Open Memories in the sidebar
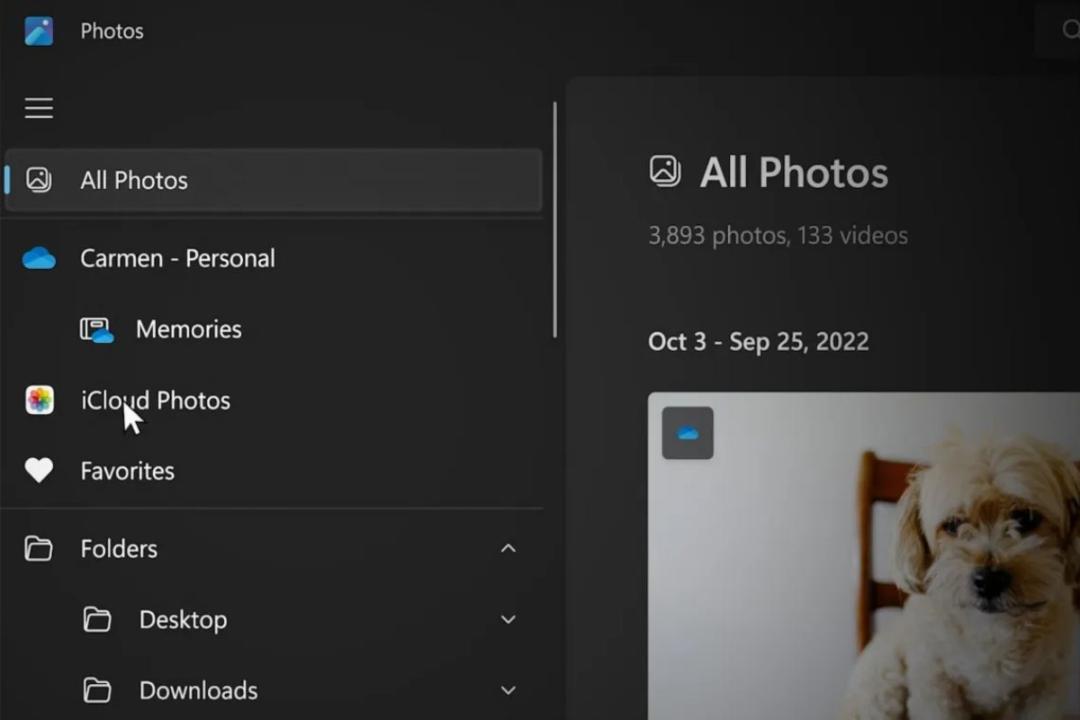1080x720 pixels. (x=273, y=329)
